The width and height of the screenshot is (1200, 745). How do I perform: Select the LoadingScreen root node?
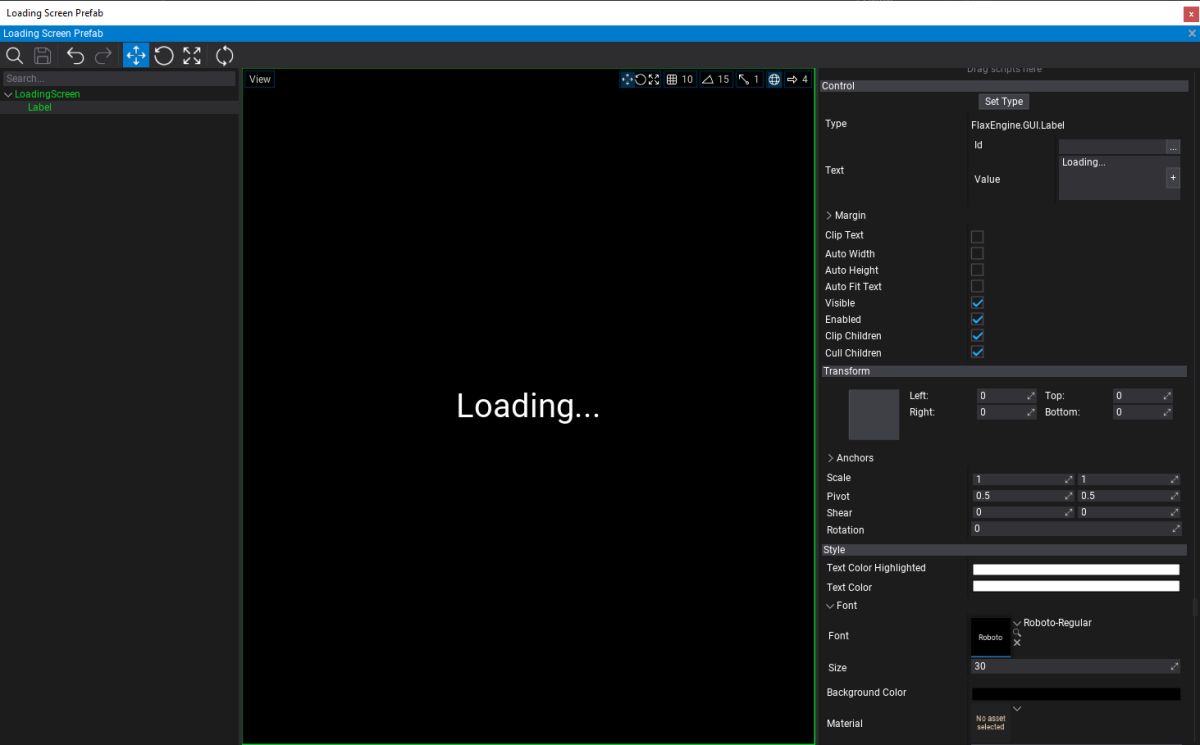(47, 95)
